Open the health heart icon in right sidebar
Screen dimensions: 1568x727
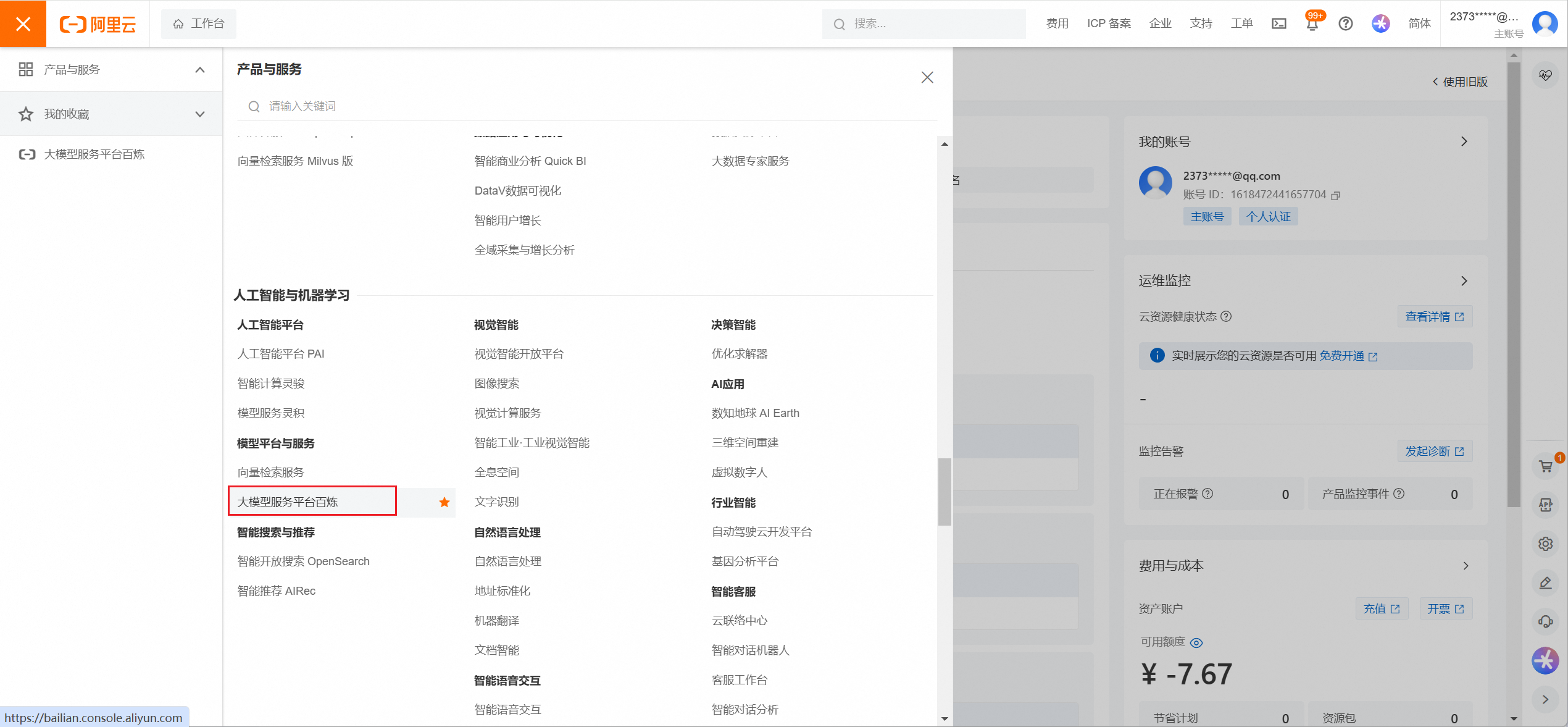click(x=1546, y=75)
